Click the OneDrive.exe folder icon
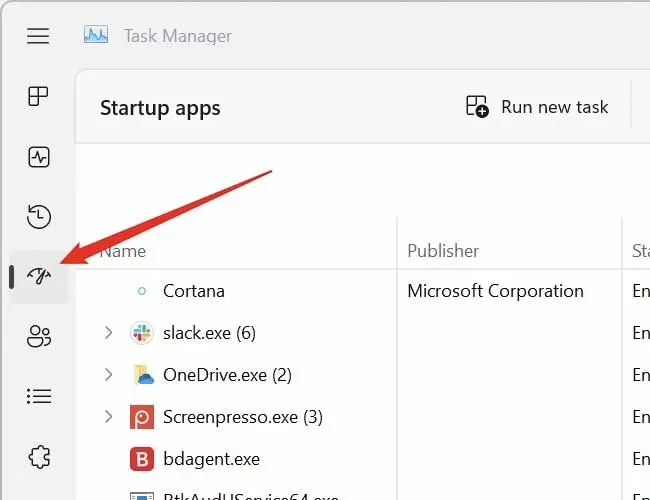This screenshot has width=650, height=500. pyautogui.click(x=142, y=375)
